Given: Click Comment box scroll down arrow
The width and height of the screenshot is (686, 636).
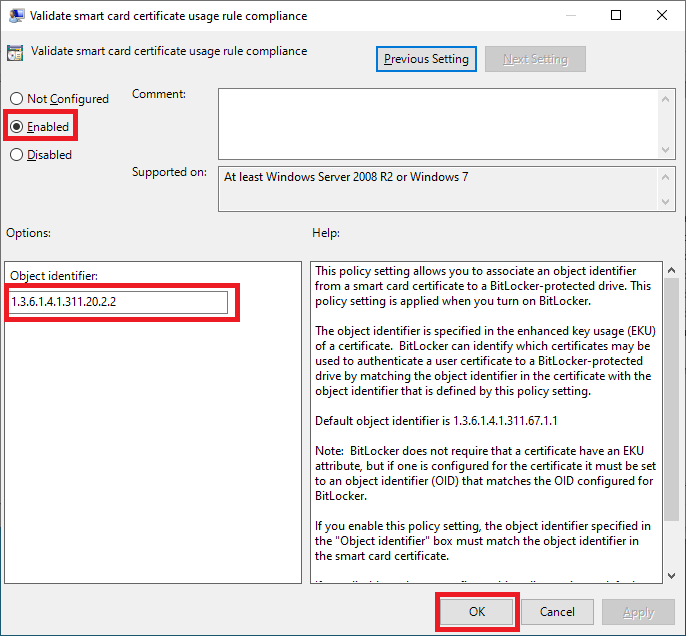Looking at the screenshot, I should (x=665, y=150).
